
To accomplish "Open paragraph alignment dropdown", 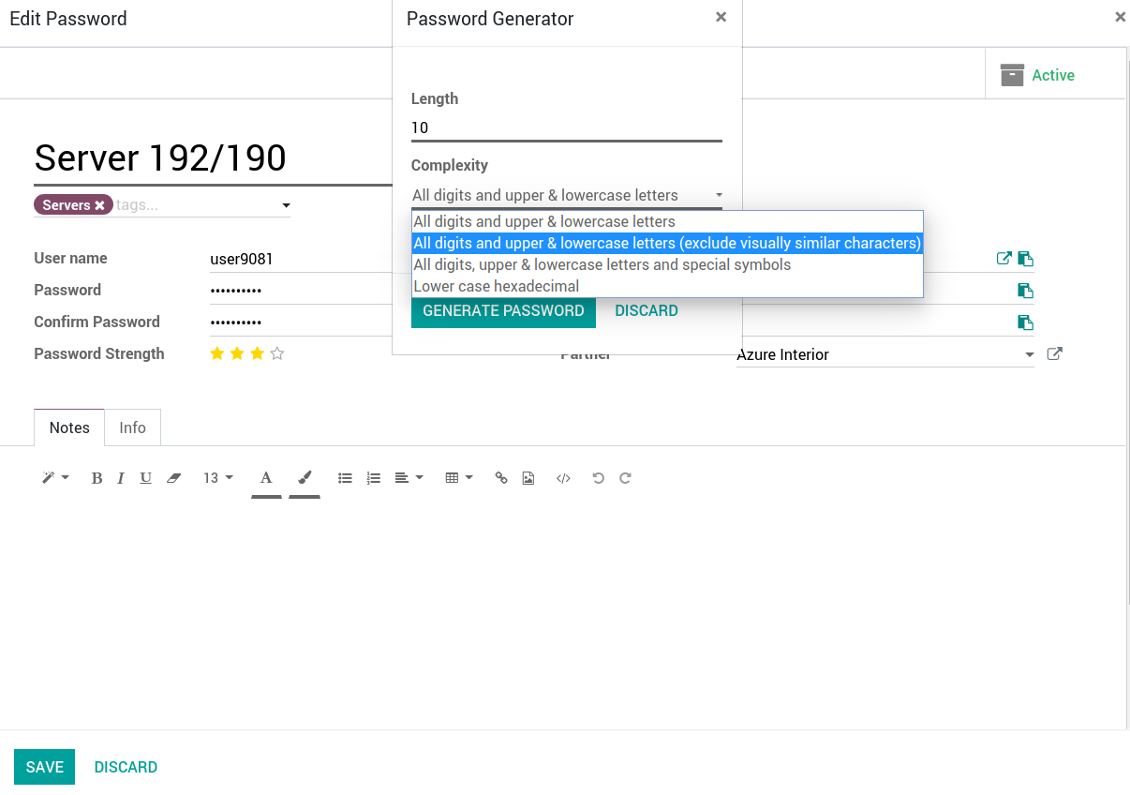I will [409, 478].
